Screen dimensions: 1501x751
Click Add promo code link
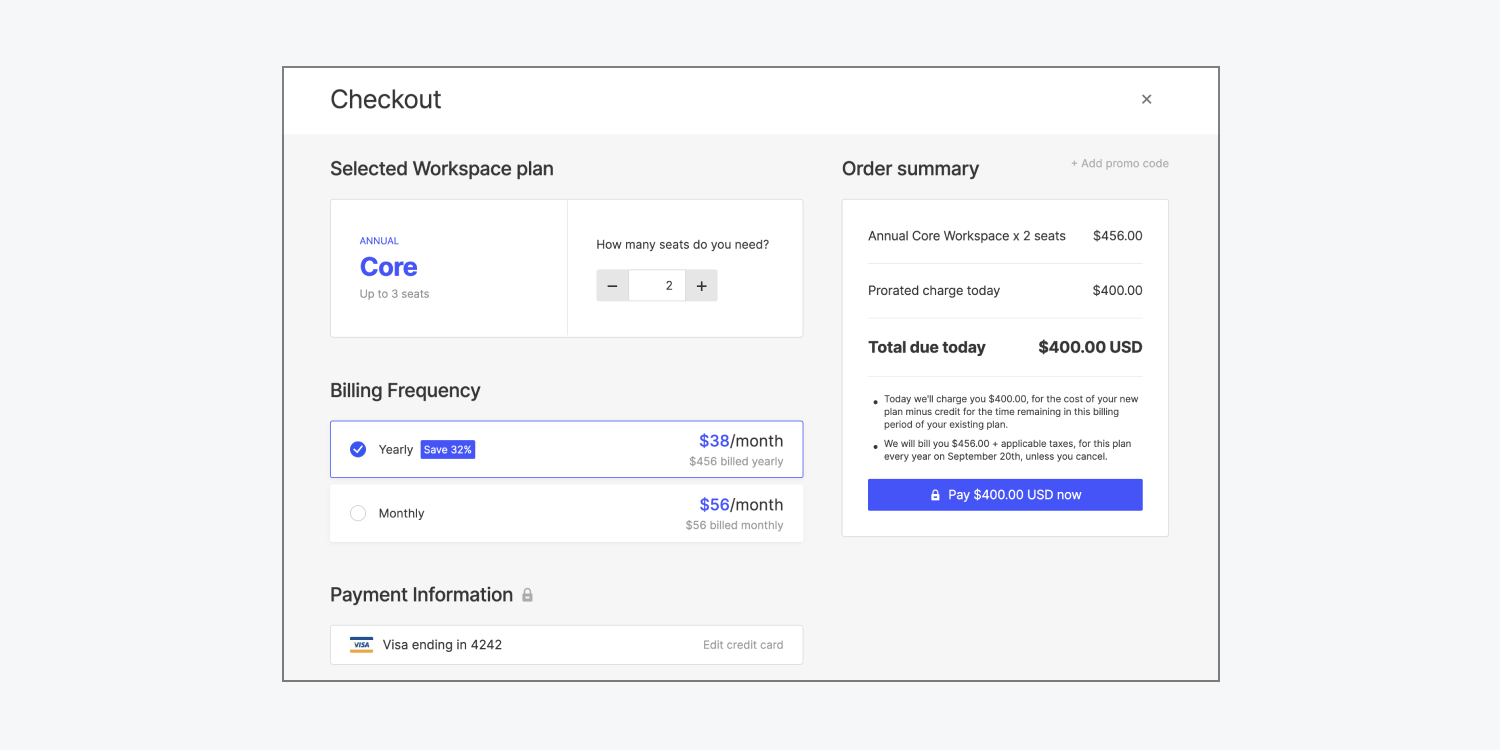(x=1119, y=164)
